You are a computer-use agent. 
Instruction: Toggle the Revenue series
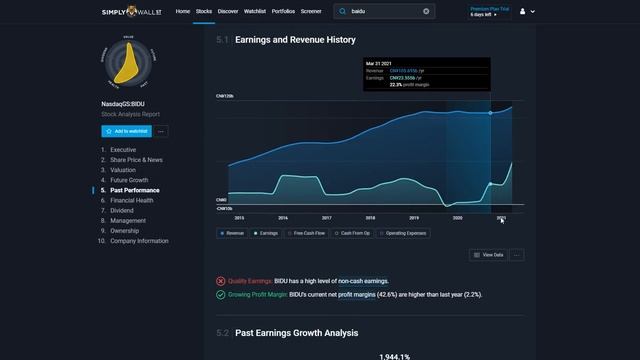pos(232,233)
